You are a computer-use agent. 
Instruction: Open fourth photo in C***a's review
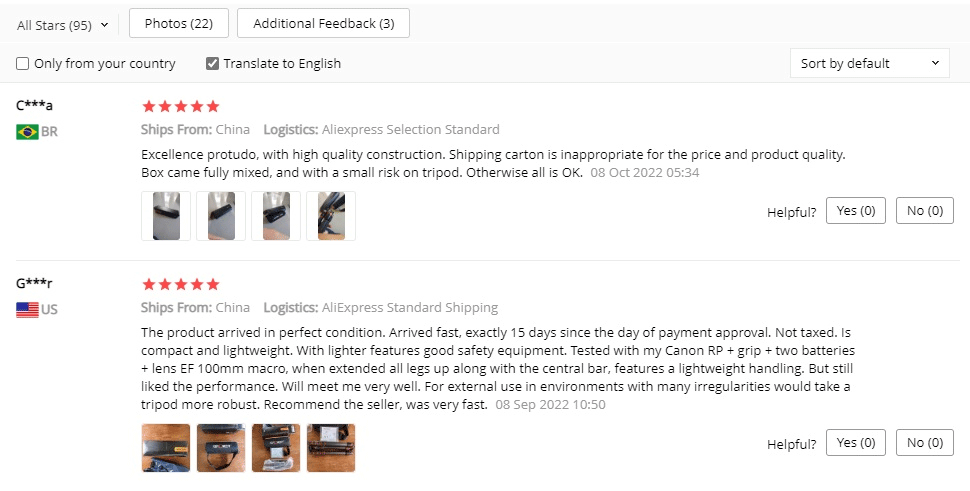(x=331, y=216)
